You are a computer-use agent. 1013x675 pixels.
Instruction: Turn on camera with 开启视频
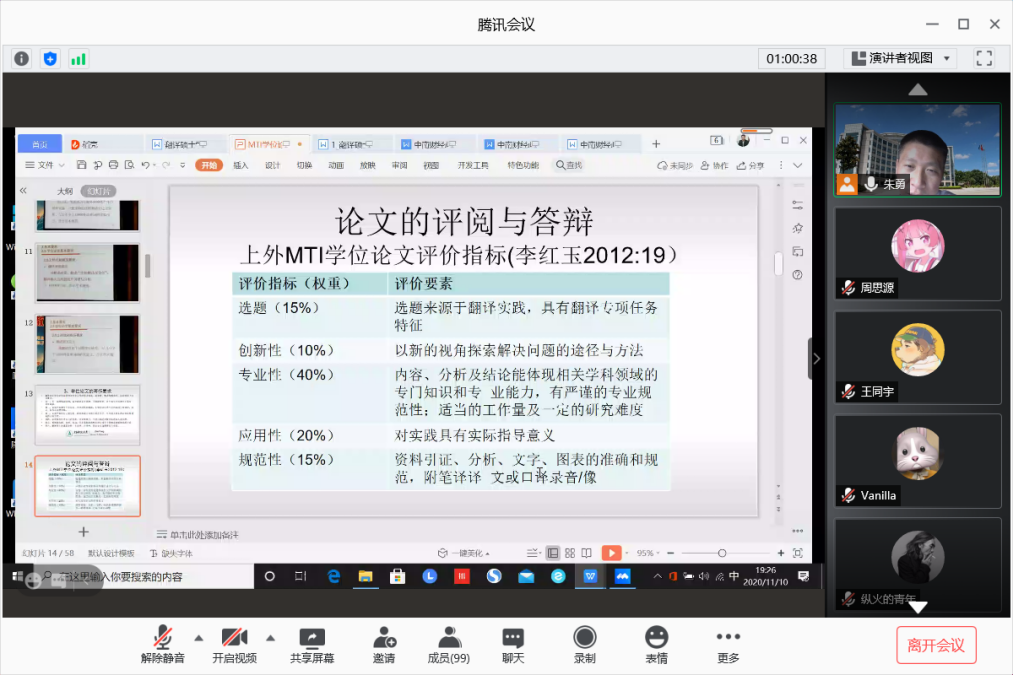coord(234,645)
